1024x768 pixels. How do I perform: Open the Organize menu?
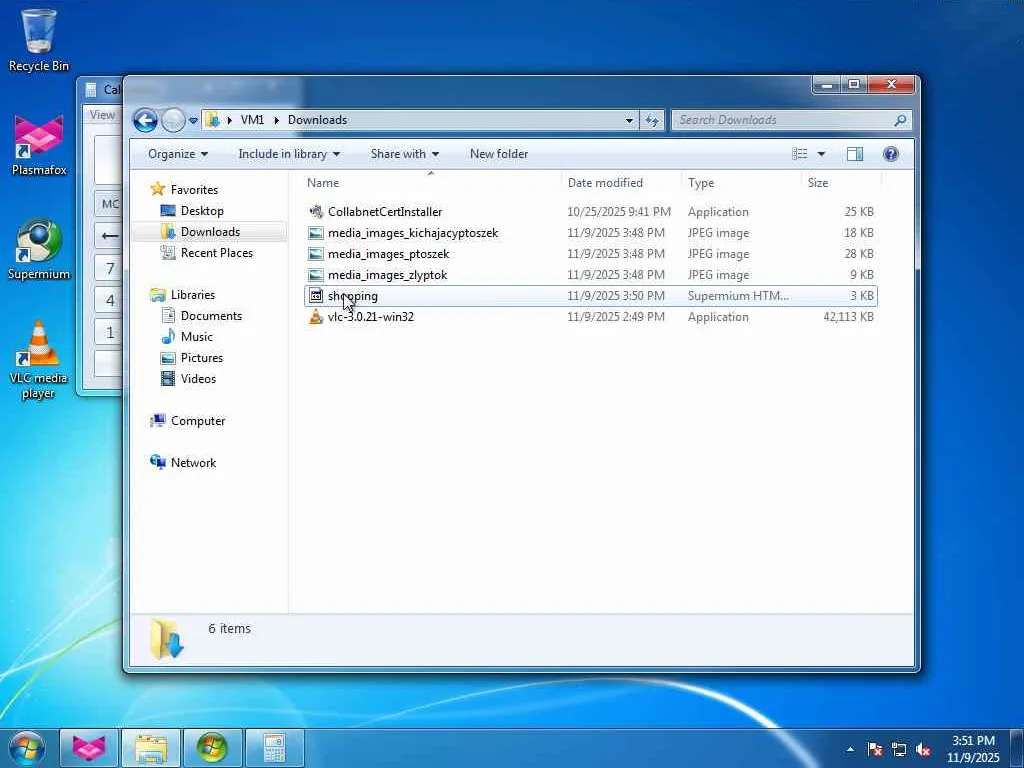178,154
